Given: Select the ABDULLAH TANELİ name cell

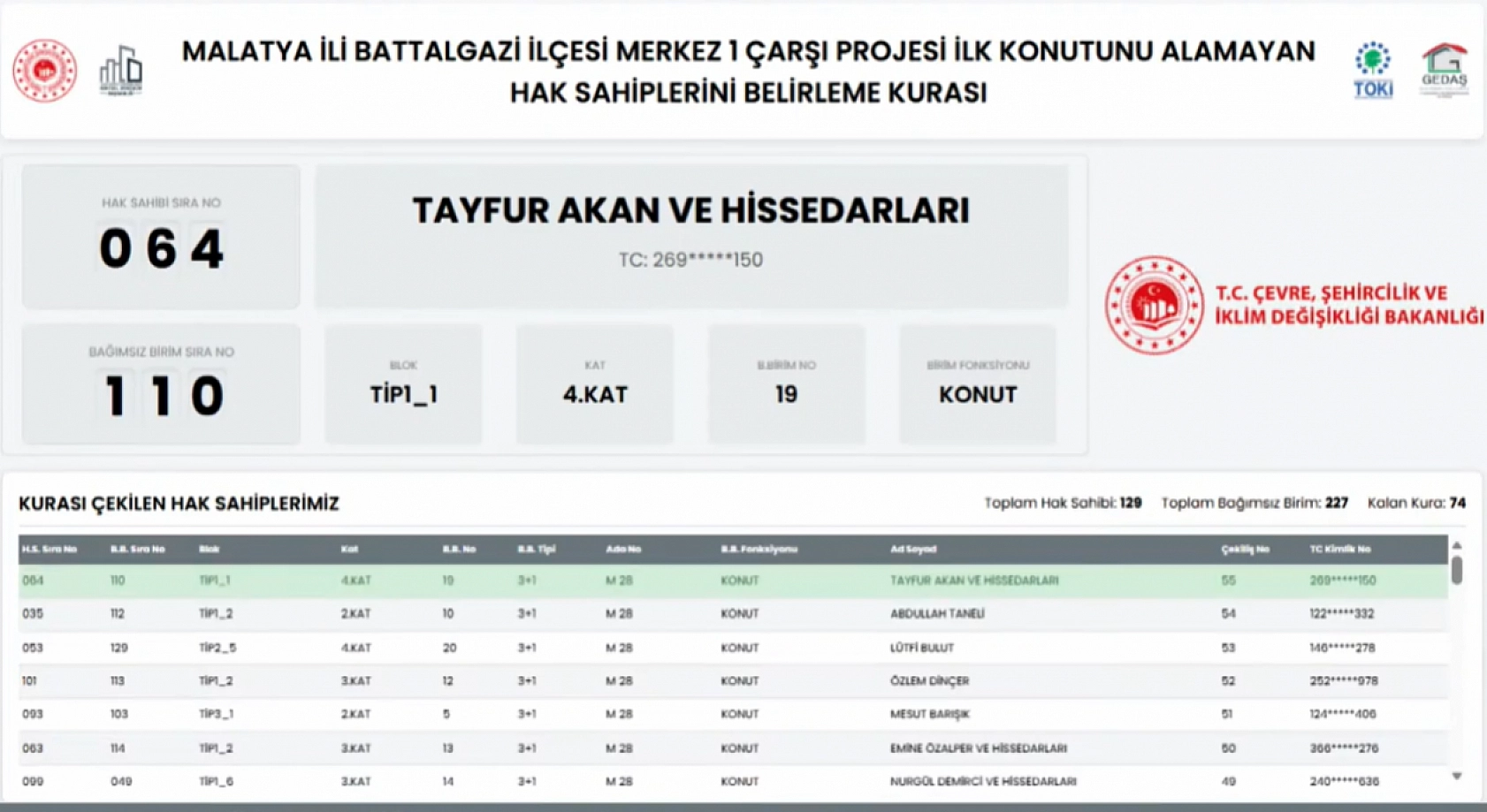Looking at the screenshot, I should [937, 613].
